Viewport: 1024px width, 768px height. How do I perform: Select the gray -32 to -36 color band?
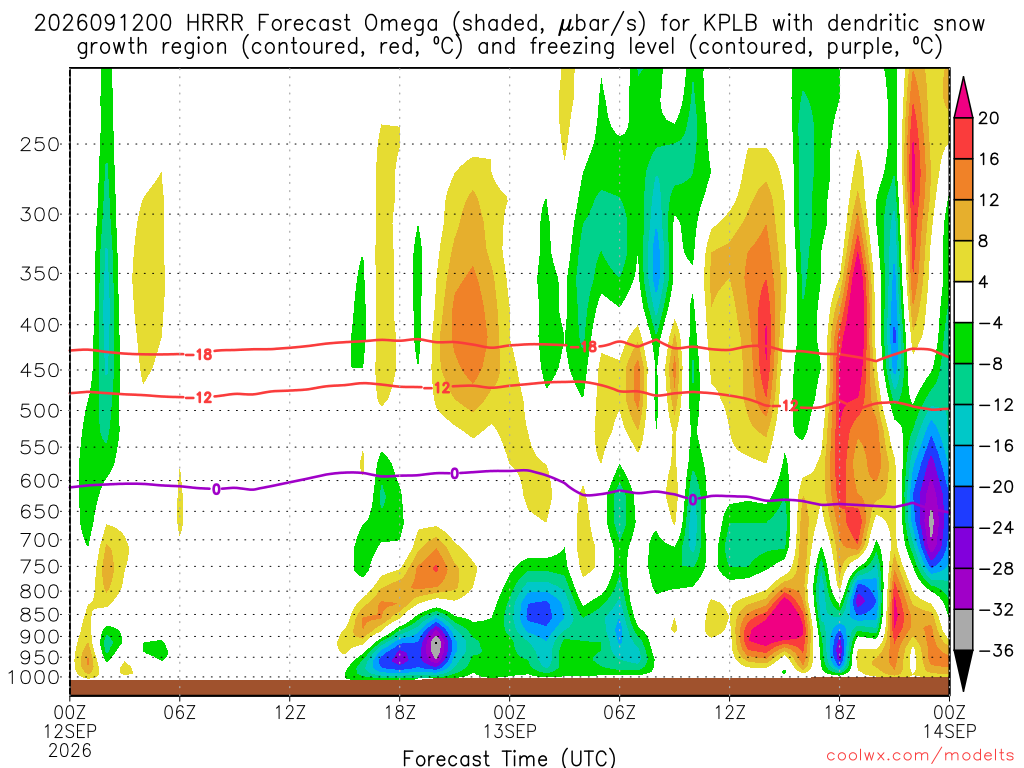tap(963, 630)
